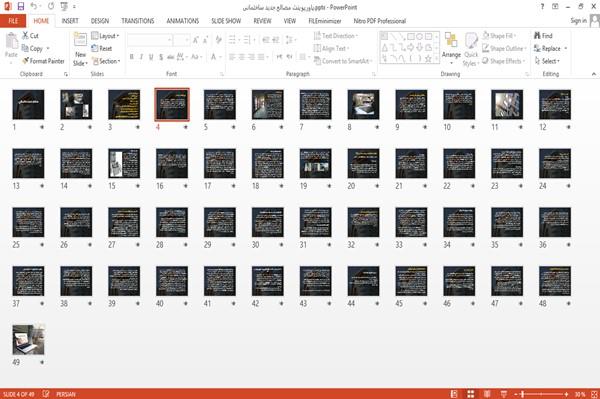Viewport: 600px width, 399px height.
Task: Click the Cut command
Action: pos(30,36)
